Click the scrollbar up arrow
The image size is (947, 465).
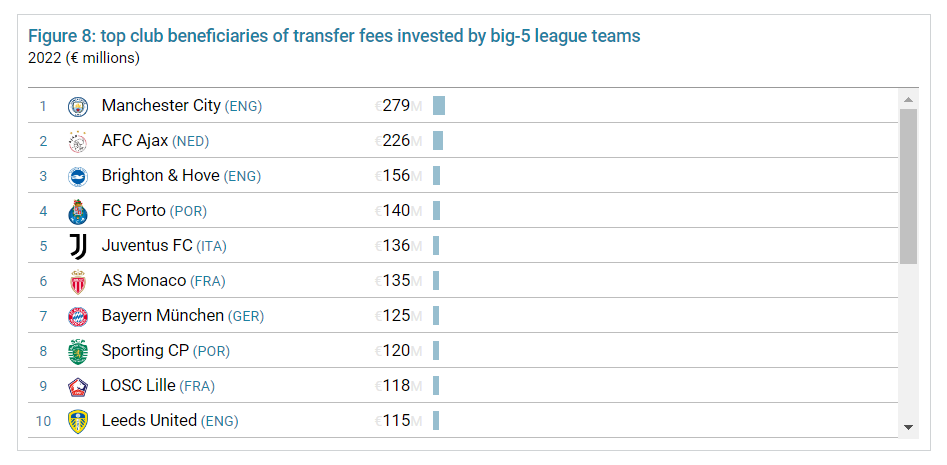coord(908,99)
